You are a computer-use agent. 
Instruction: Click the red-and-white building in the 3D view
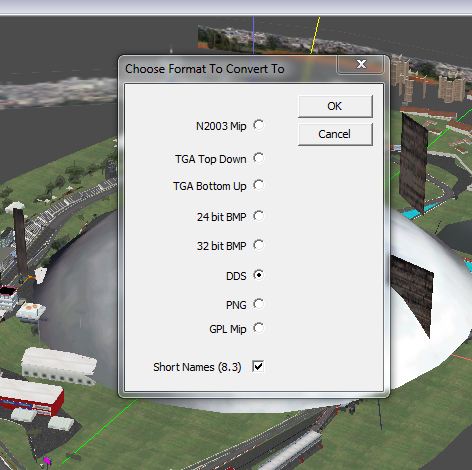[32, 396]
